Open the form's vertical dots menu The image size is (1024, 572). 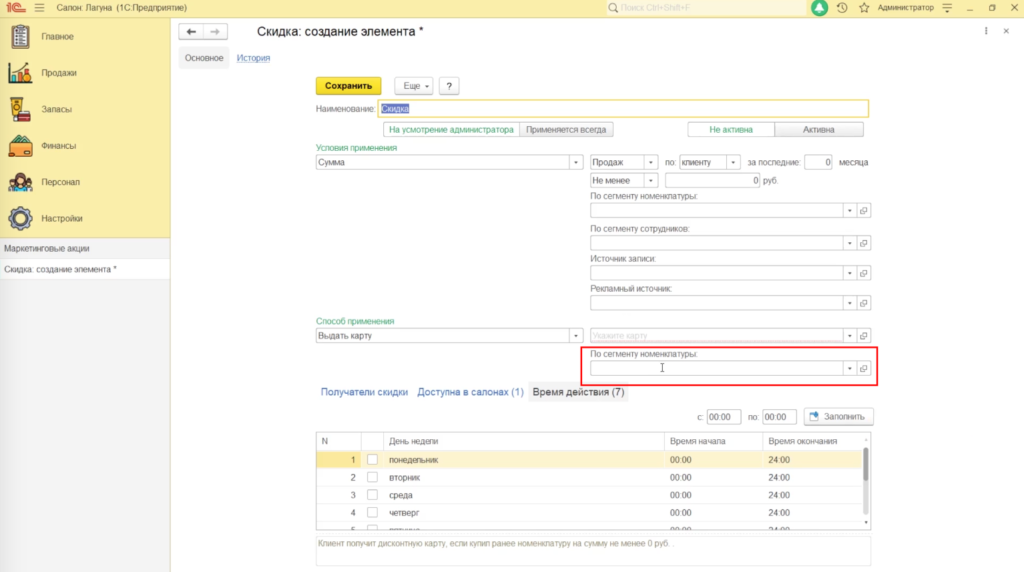click(x=986, y=31)
